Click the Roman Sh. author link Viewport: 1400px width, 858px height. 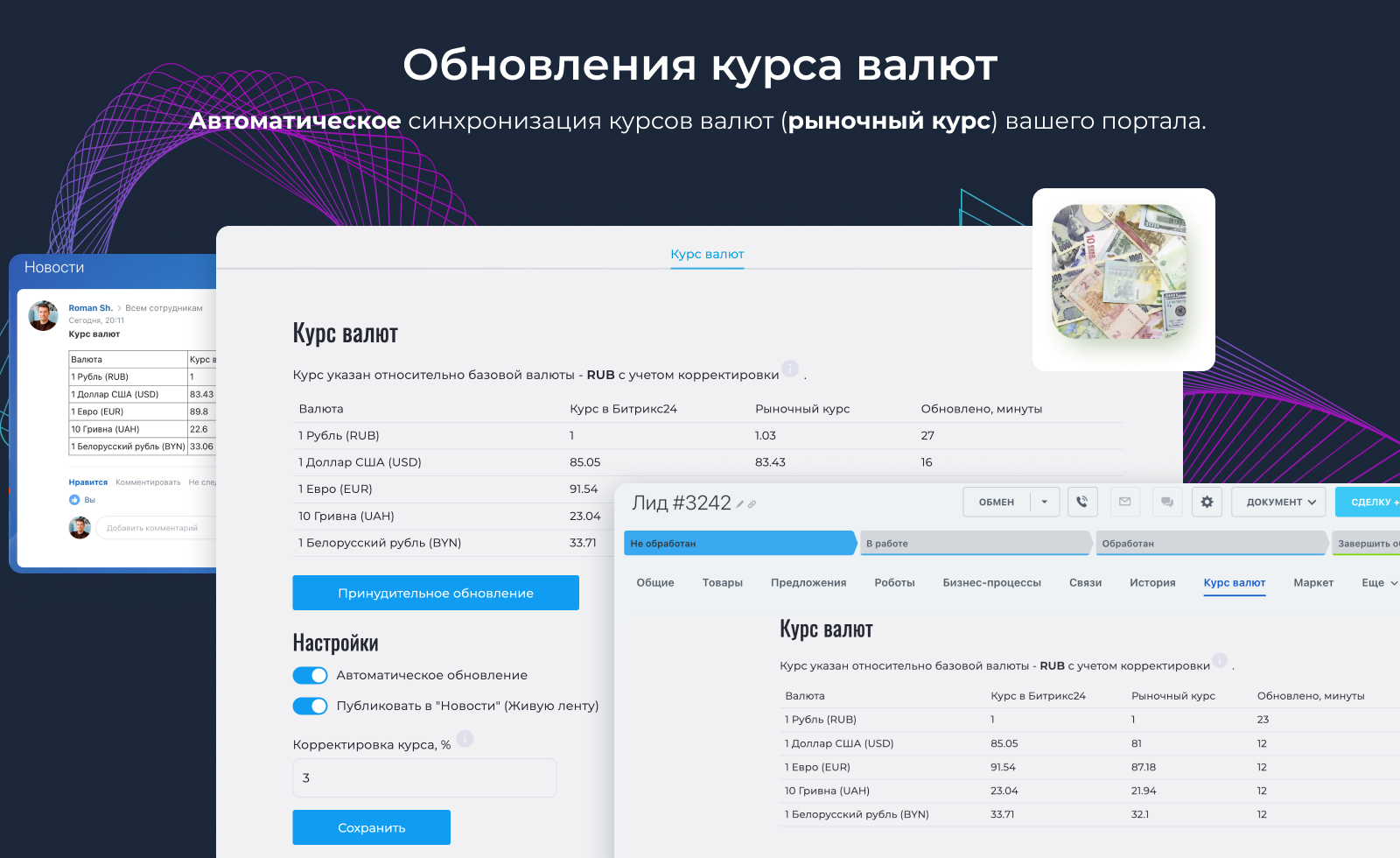point(91,308)
